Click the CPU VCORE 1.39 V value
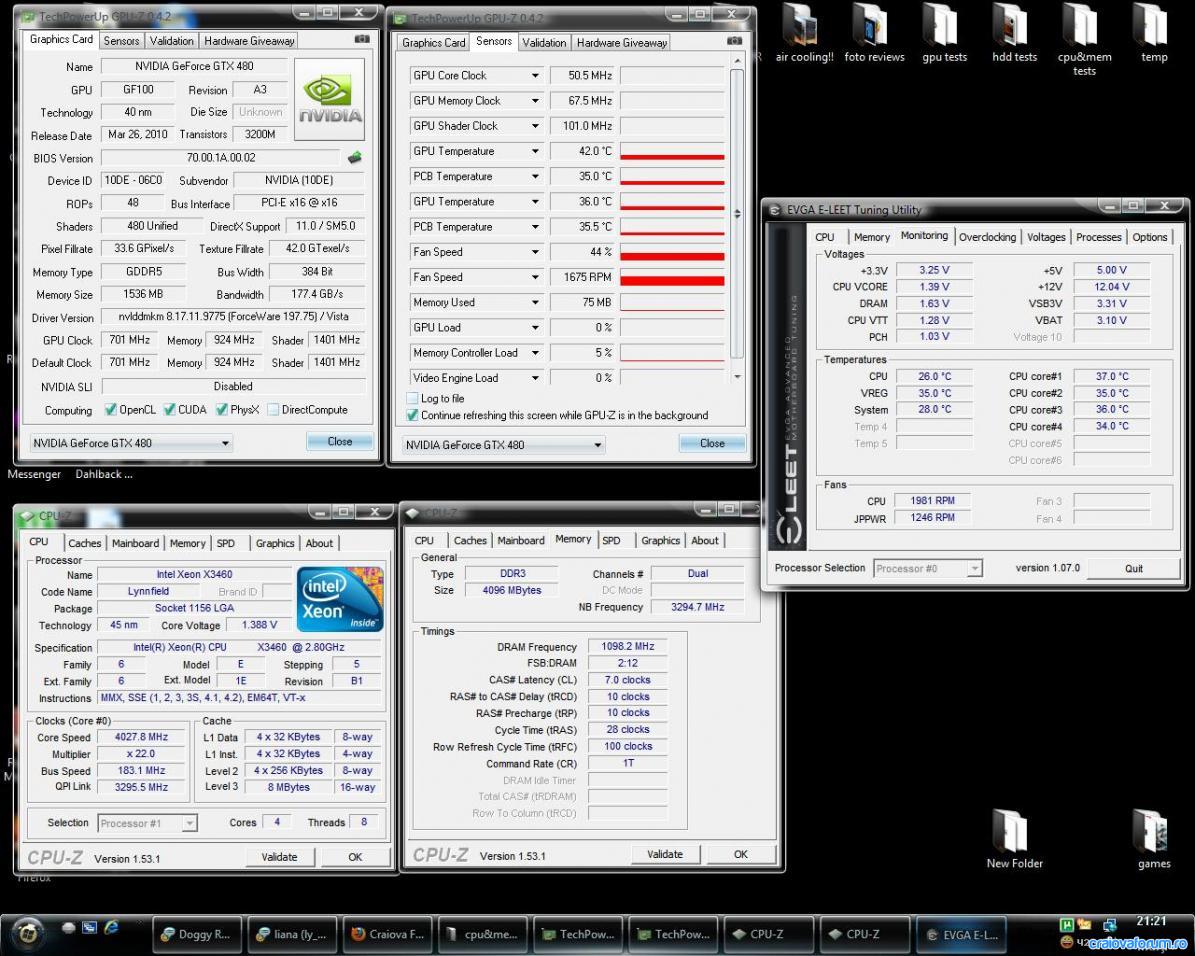The image size is (1195, 956). 934,287
